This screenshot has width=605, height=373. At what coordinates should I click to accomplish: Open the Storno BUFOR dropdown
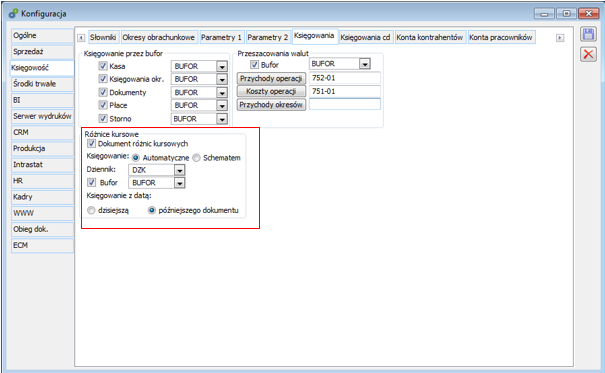tap(222, 119)
